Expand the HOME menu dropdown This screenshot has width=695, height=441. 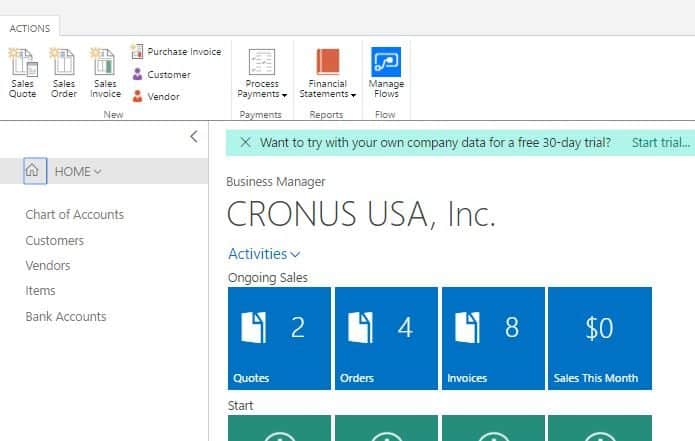(x=78, y=171)
